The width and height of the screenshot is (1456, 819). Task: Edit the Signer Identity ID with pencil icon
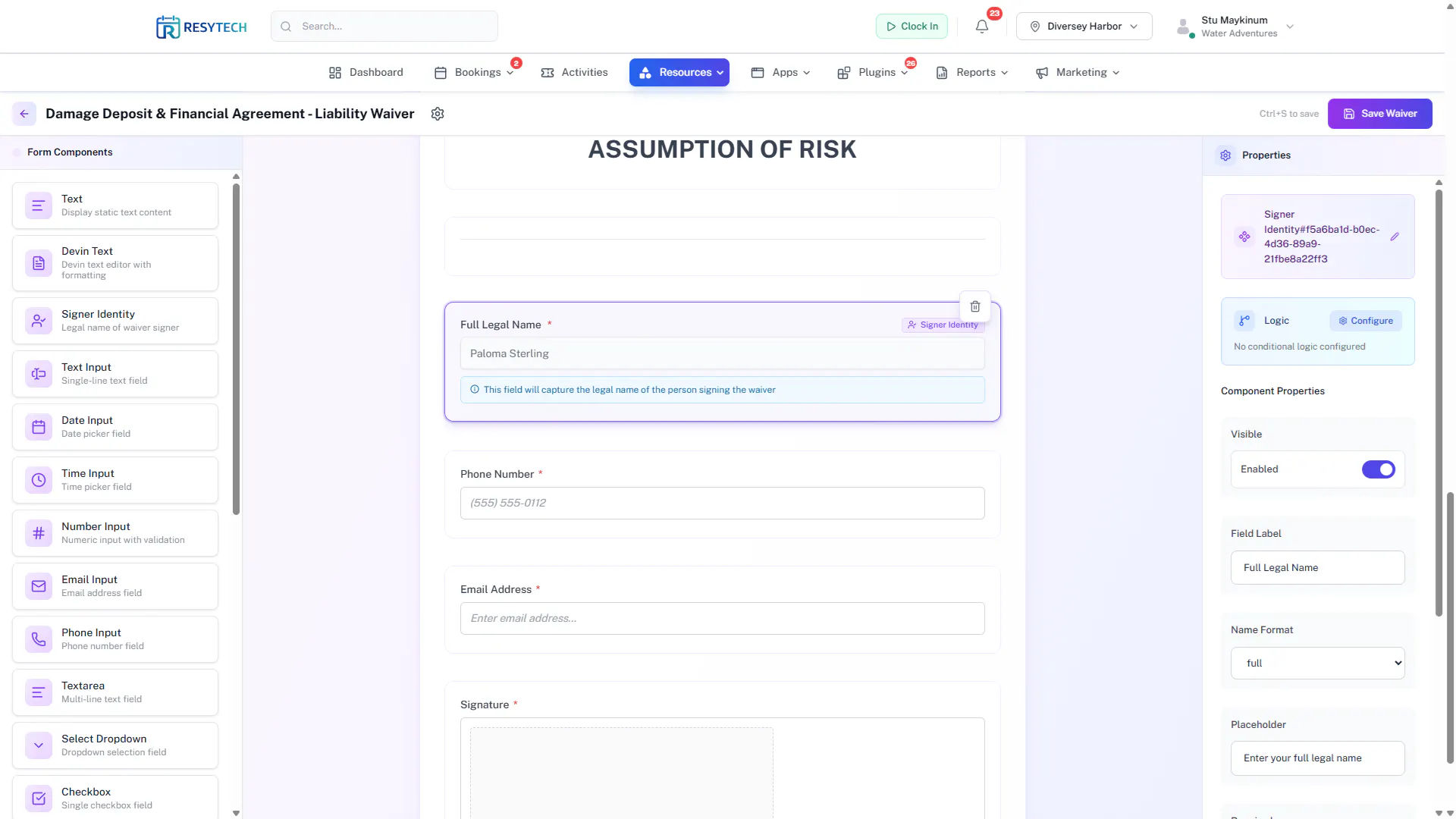tap(1395, 237)
